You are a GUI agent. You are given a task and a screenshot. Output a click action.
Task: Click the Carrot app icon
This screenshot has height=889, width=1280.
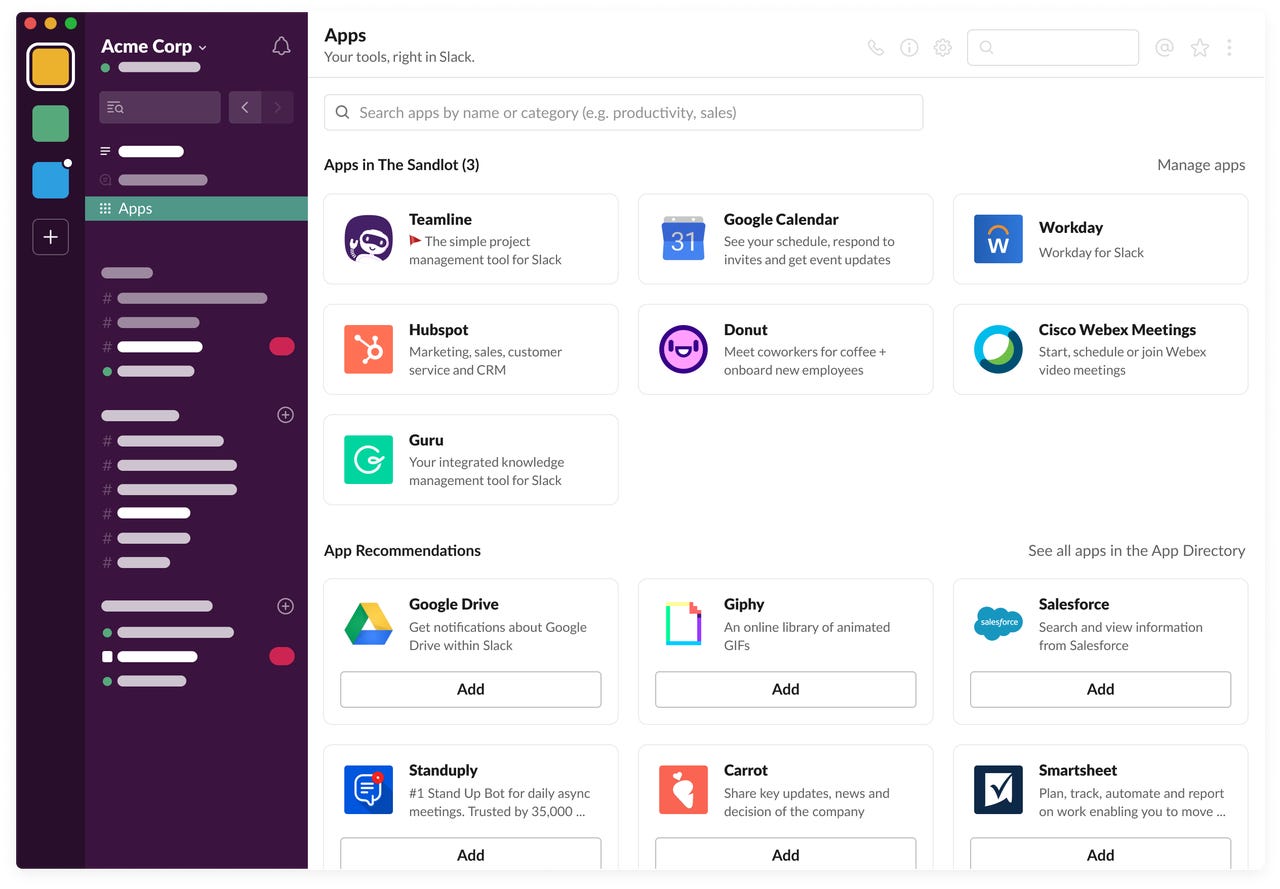click(x=683, y=790)
